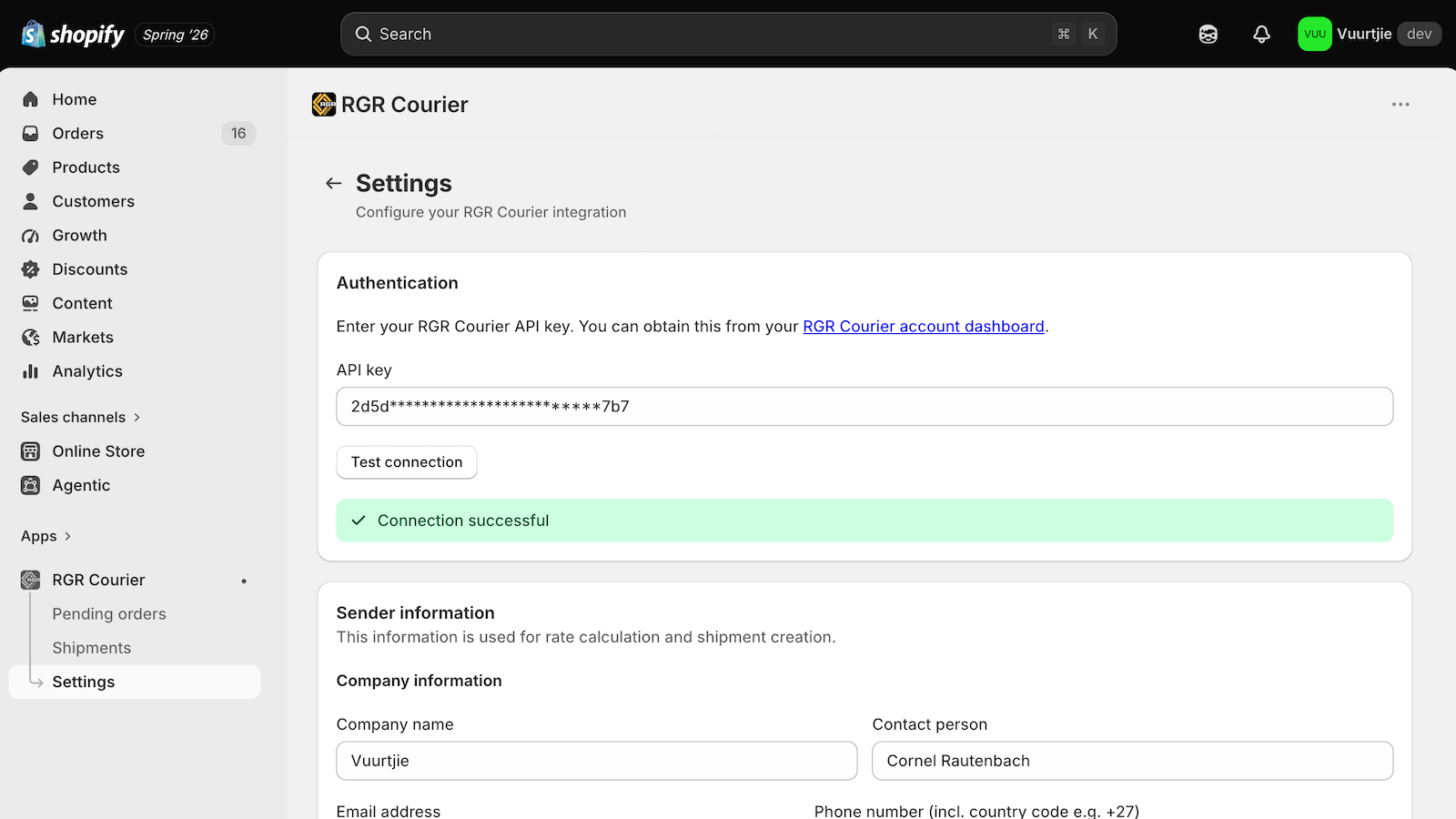Open the Vuurtjie account menu
1456x819 pixels.
1370,34
